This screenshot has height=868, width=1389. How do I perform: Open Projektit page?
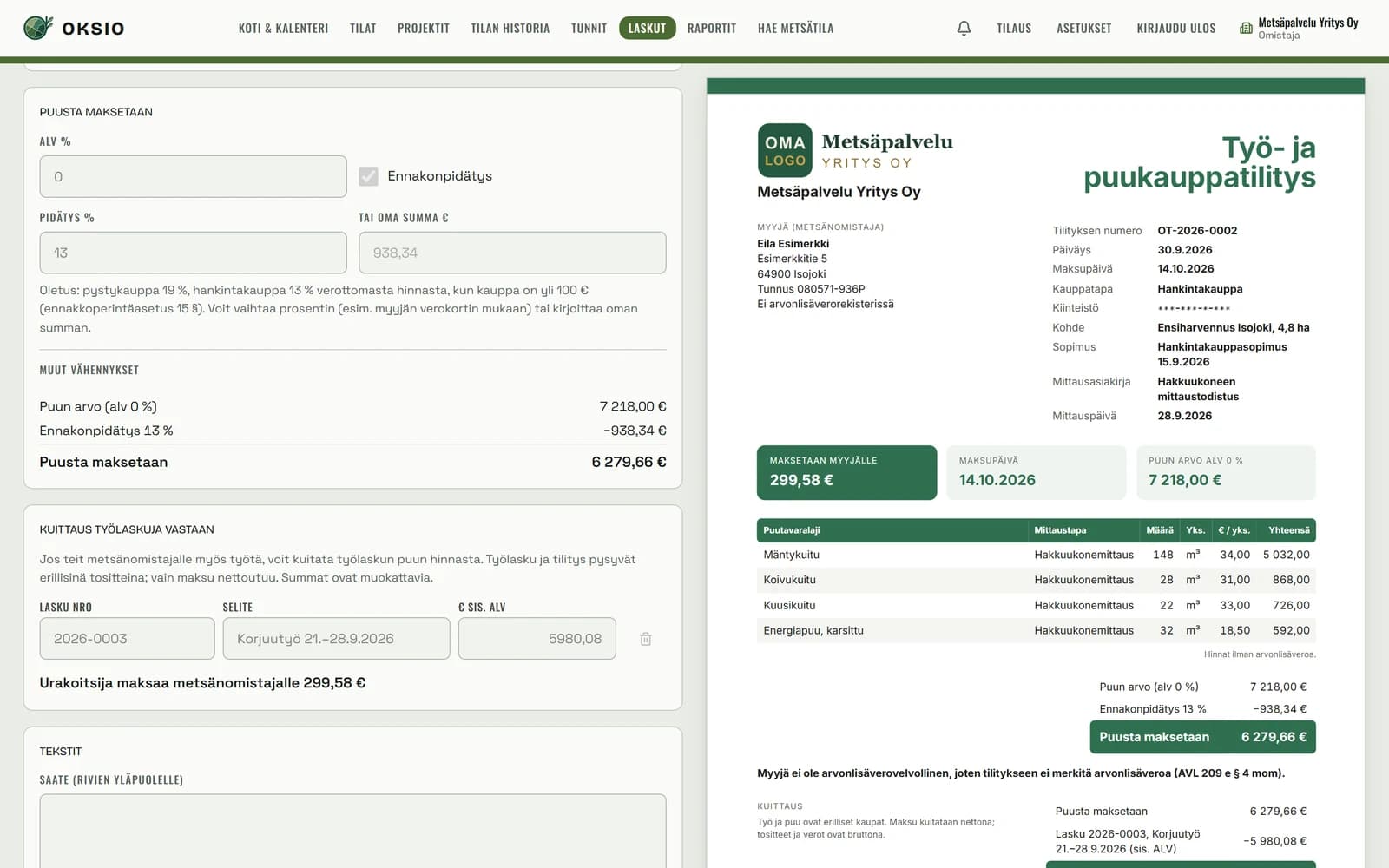424,29
